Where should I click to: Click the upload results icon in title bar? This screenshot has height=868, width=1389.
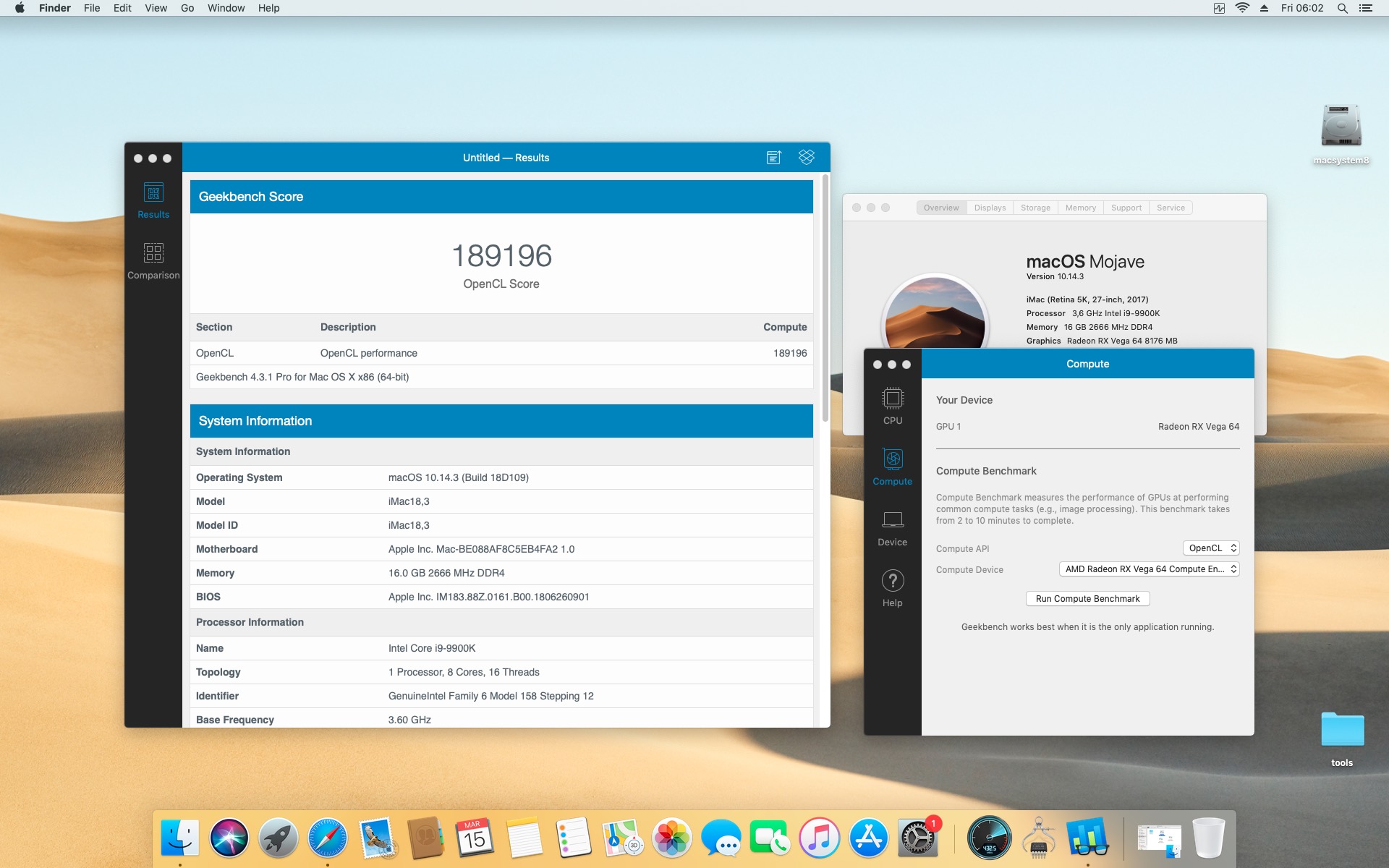point(773,158)
